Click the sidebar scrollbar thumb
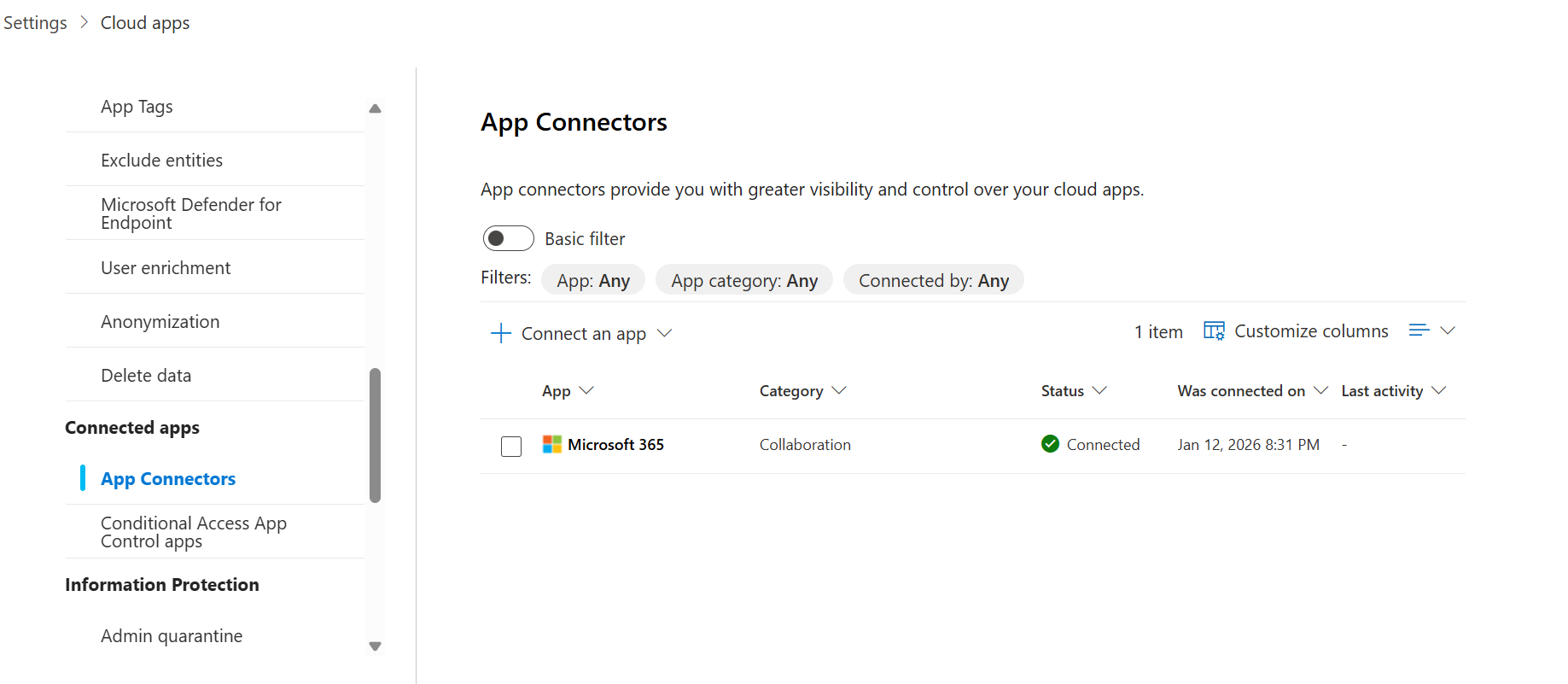Viewport: 1568px width, 684px height. tap(375, 436)
